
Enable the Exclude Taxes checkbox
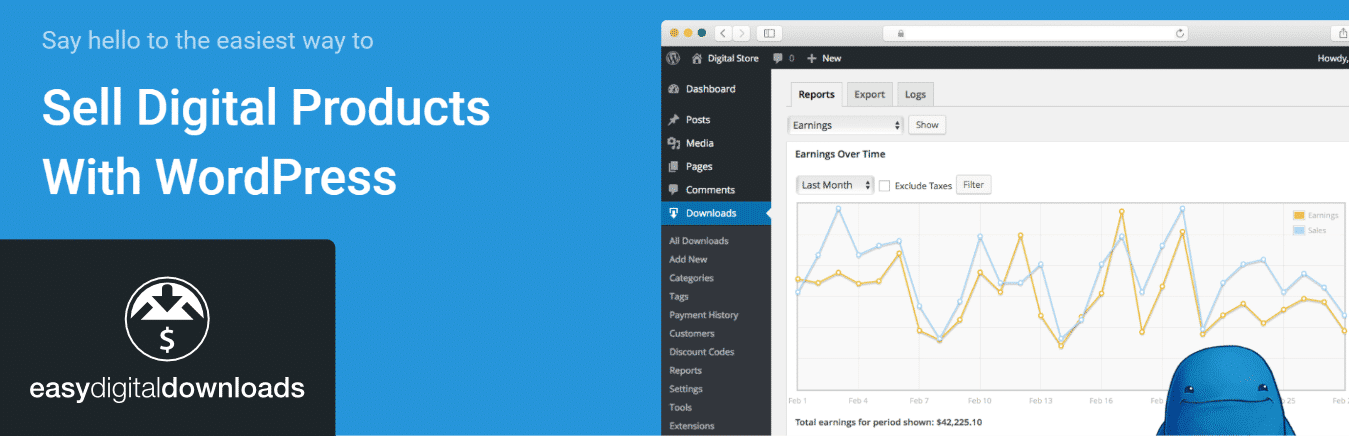point(884,186)
